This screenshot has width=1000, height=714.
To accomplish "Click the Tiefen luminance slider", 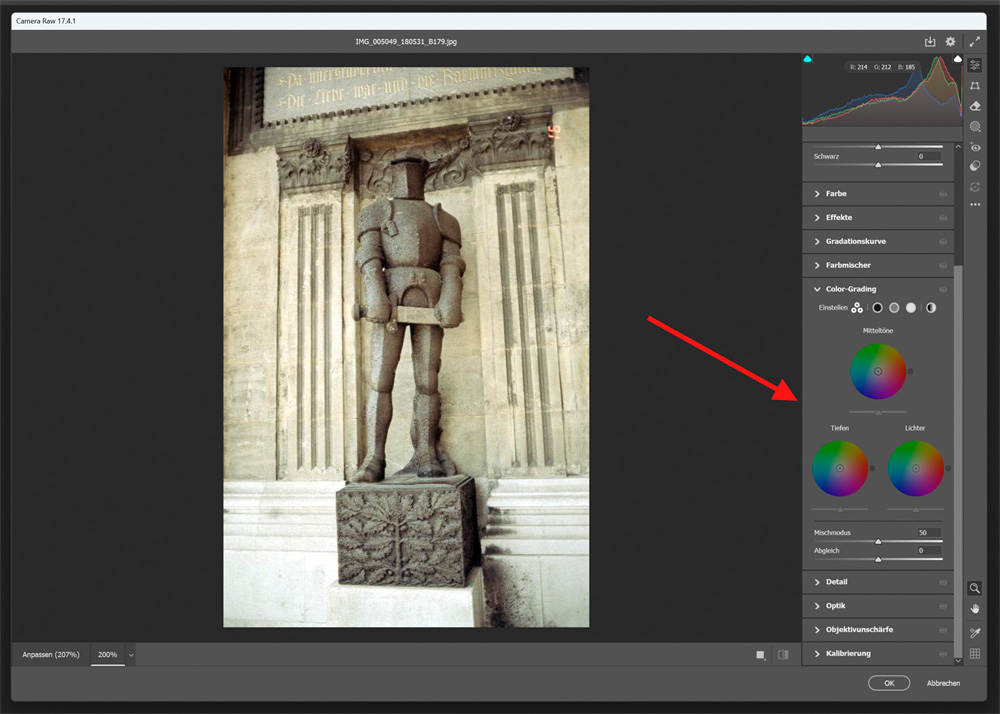I will 839,509.
